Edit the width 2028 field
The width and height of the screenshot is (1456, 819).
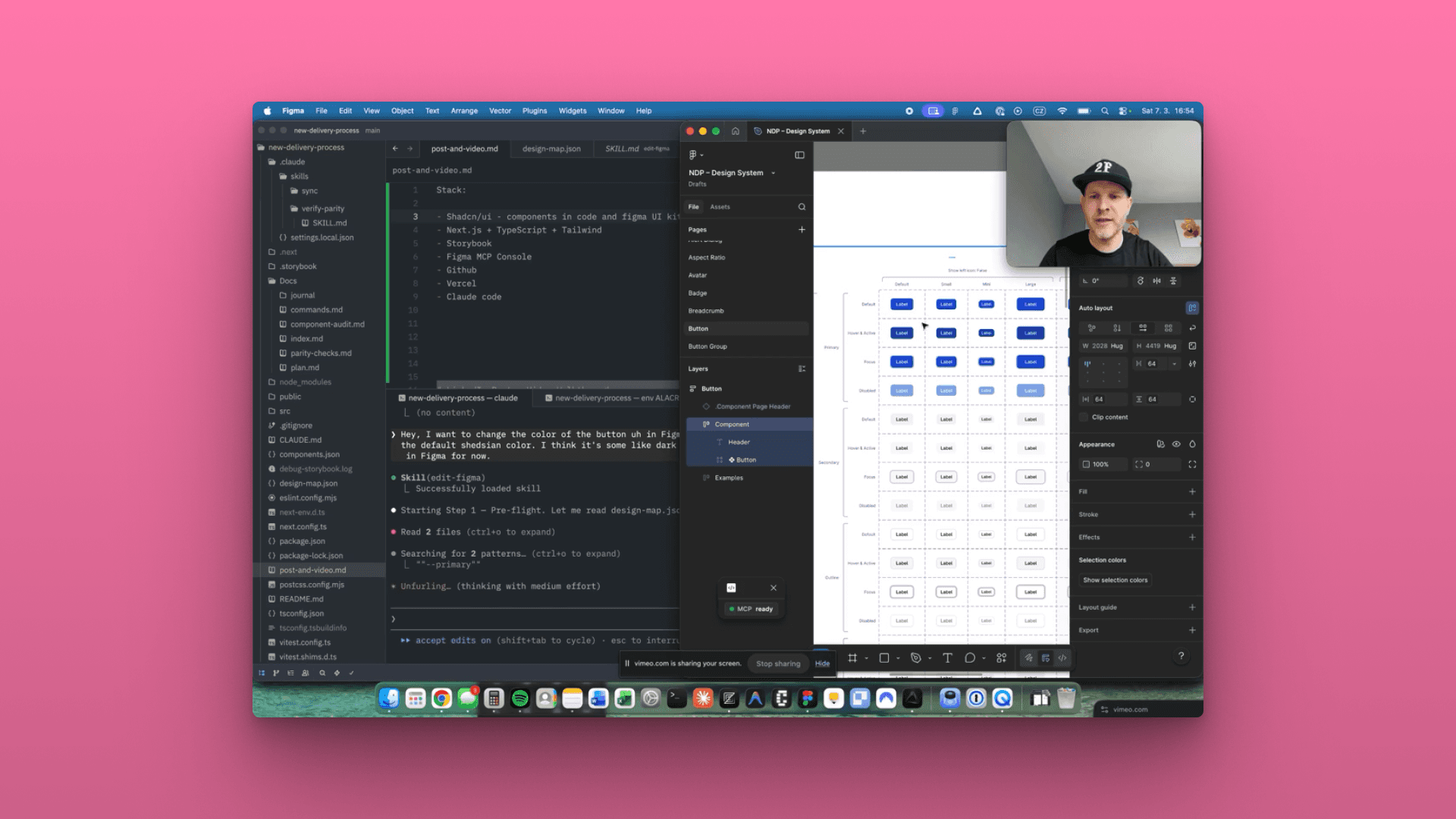point(1103,346)
